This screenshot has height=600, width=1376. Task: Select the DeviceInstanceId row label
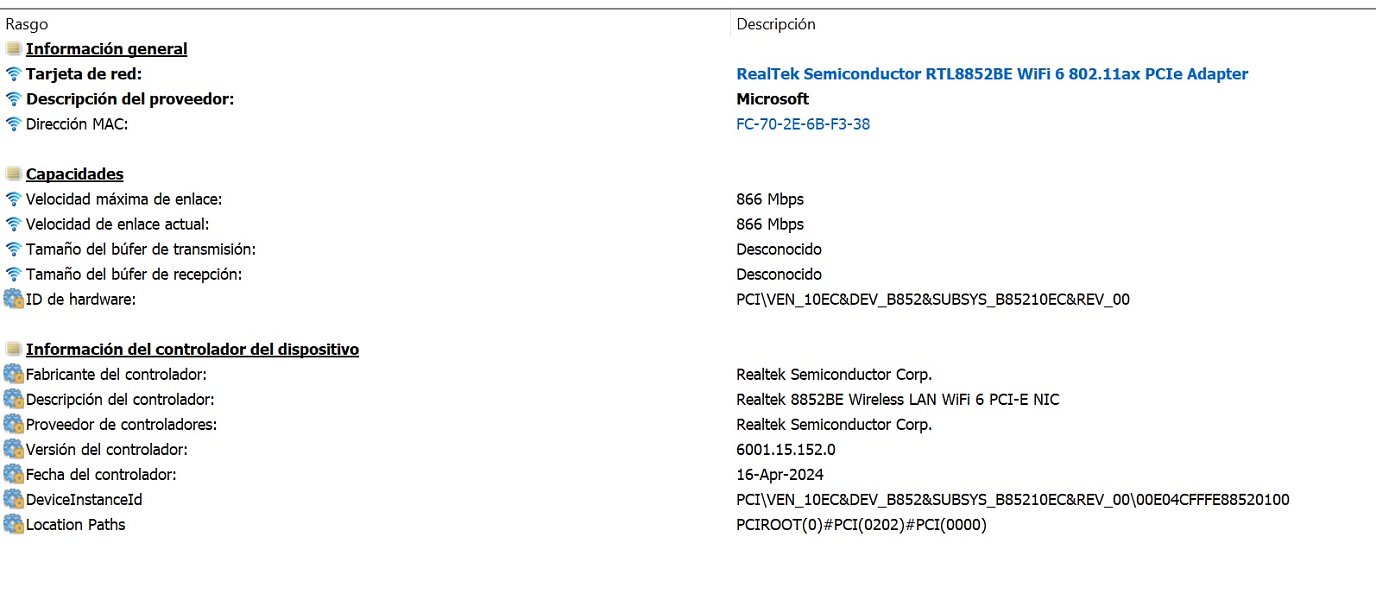tap(77, 499)
